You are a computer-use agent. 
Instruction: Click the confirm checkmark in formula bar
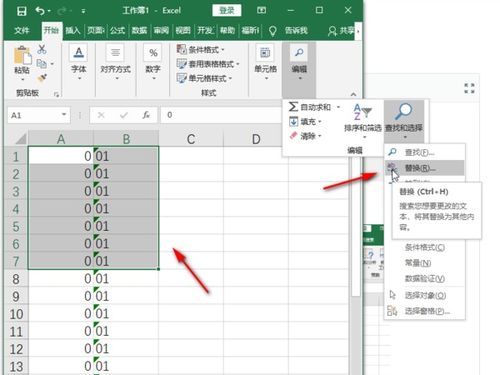(x=124, y=115)
